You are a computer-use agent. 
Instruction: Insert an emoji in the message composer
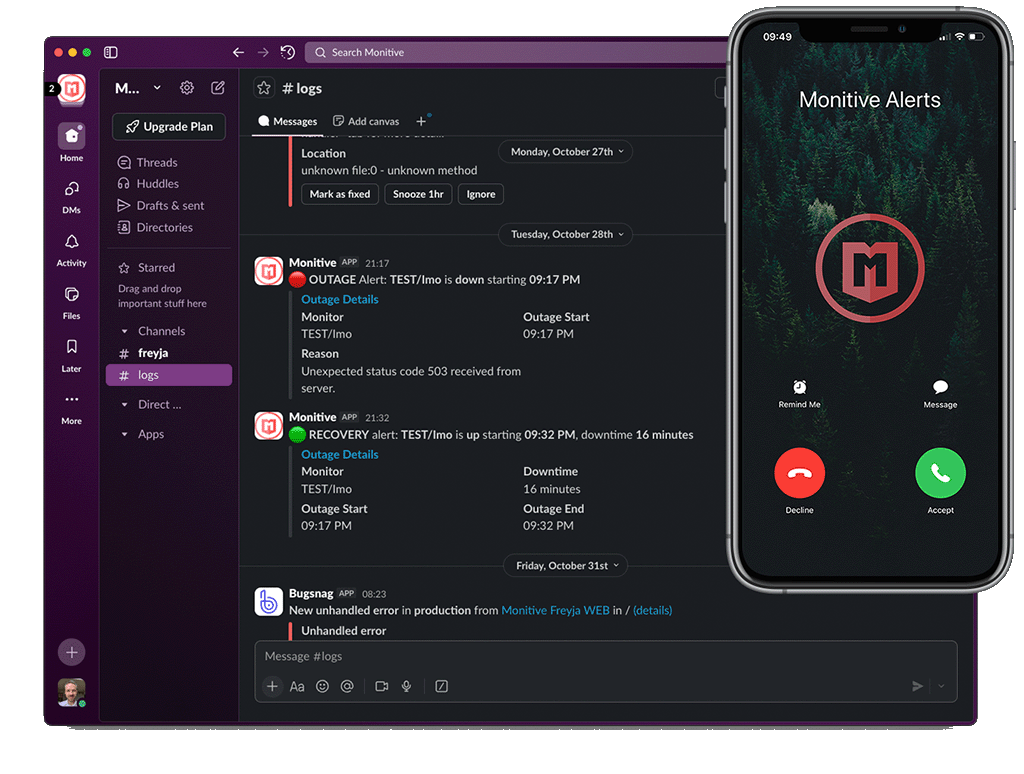pos(322,686)
